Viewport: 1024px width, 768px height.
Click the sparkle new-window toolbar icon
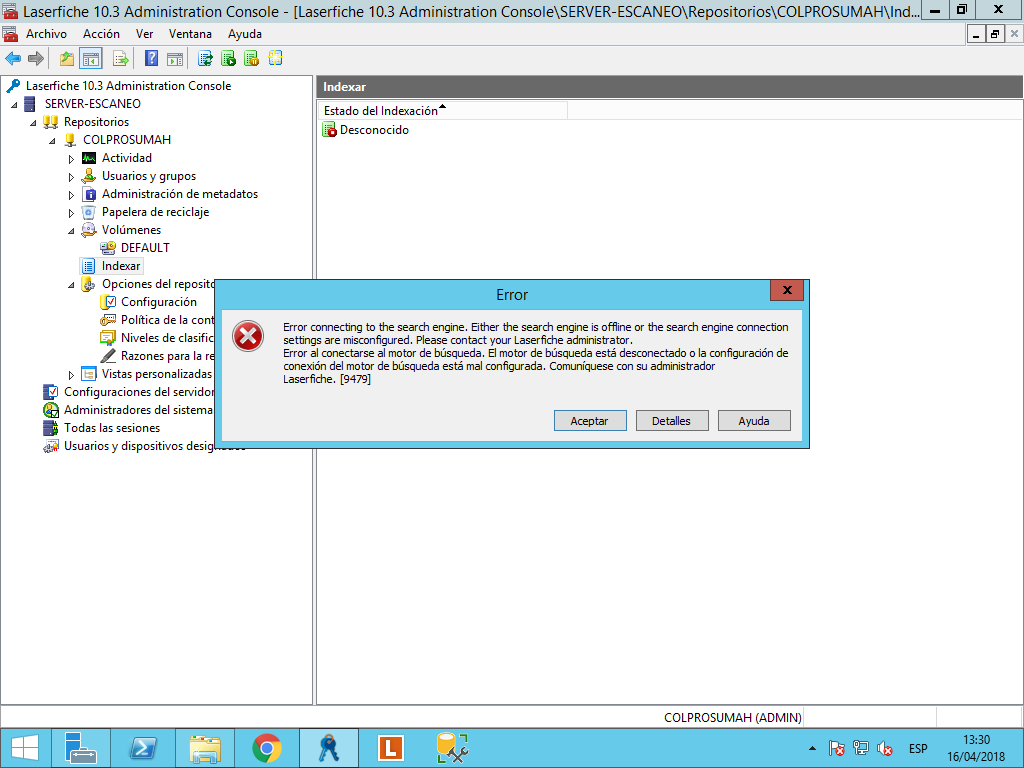tap(275, 59)
